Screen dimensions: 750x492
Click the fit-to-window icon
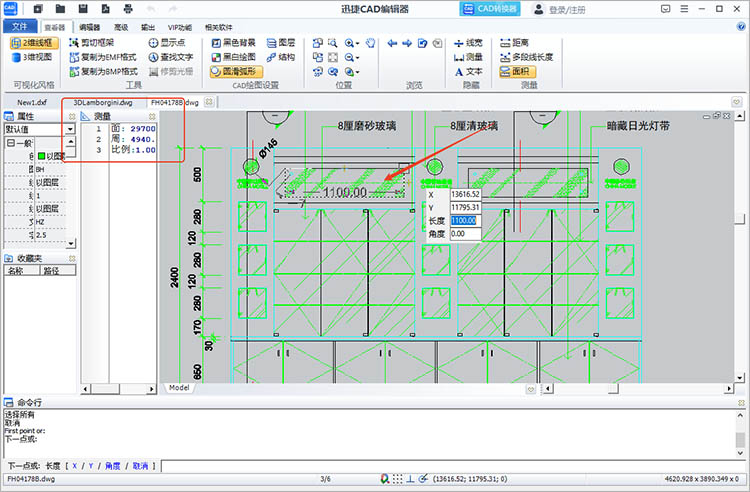point(333,57)
